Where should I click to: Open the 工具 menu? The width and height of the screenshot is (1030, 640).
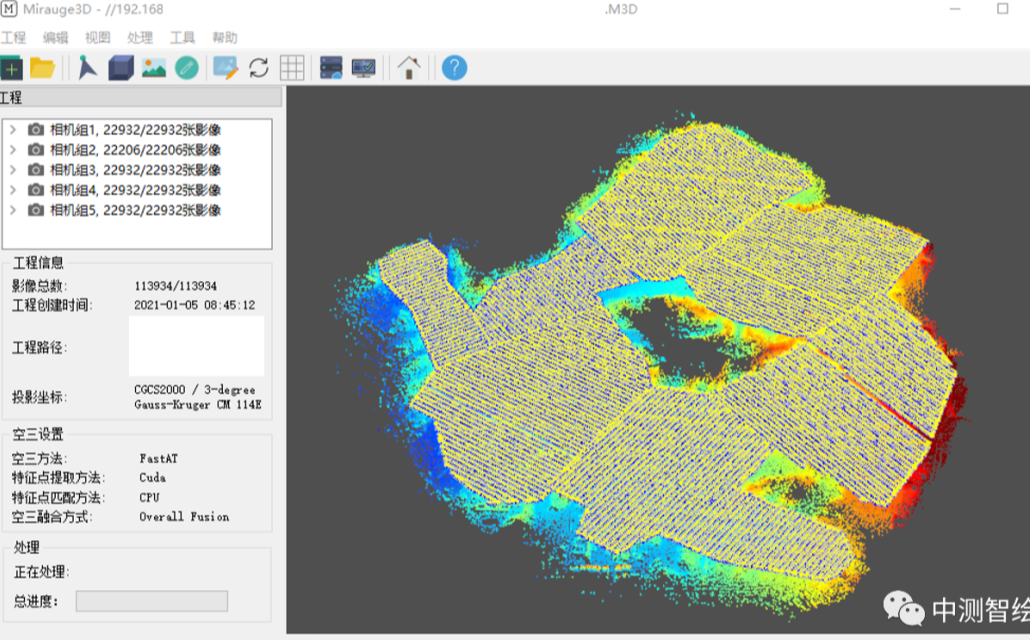(182, 38)
